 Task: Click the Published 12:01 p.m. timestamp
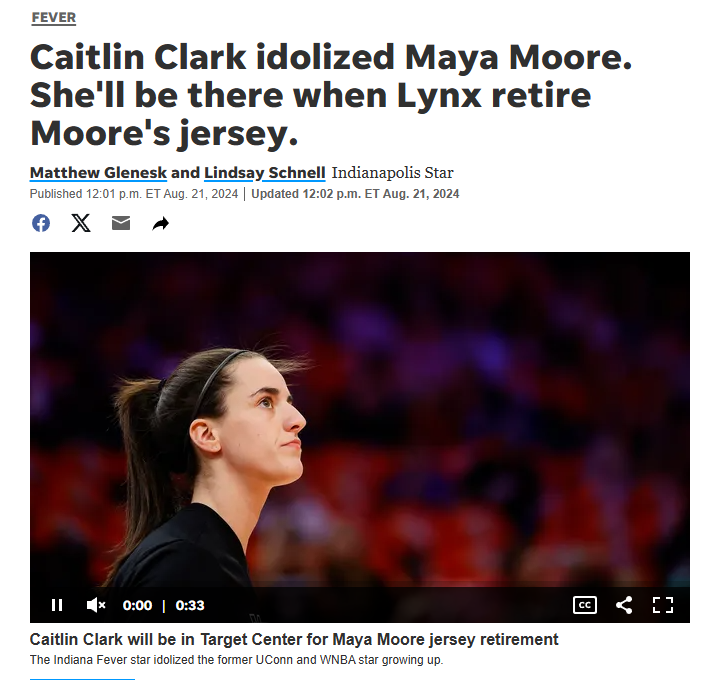click(134, 194)
